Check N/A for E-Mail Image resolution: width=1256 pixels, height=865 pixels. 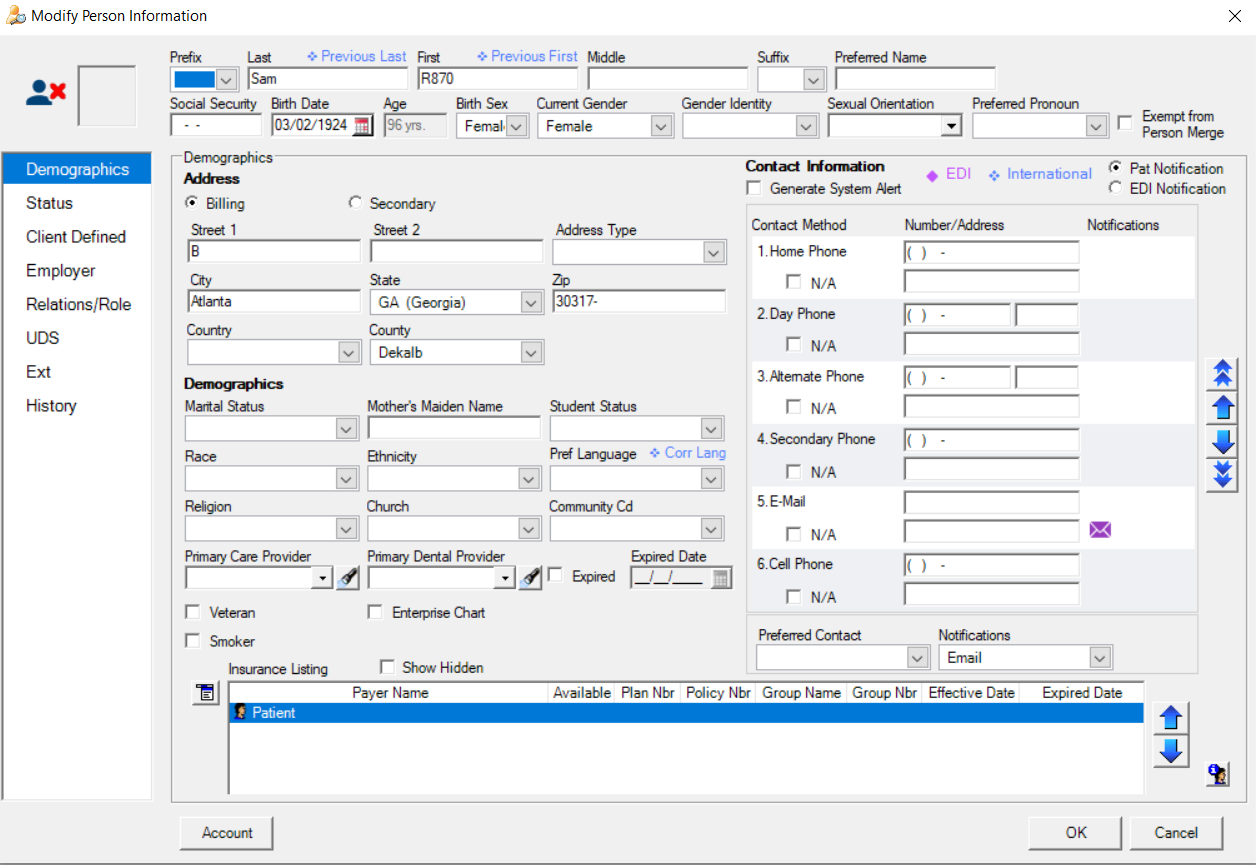point(794,534)
